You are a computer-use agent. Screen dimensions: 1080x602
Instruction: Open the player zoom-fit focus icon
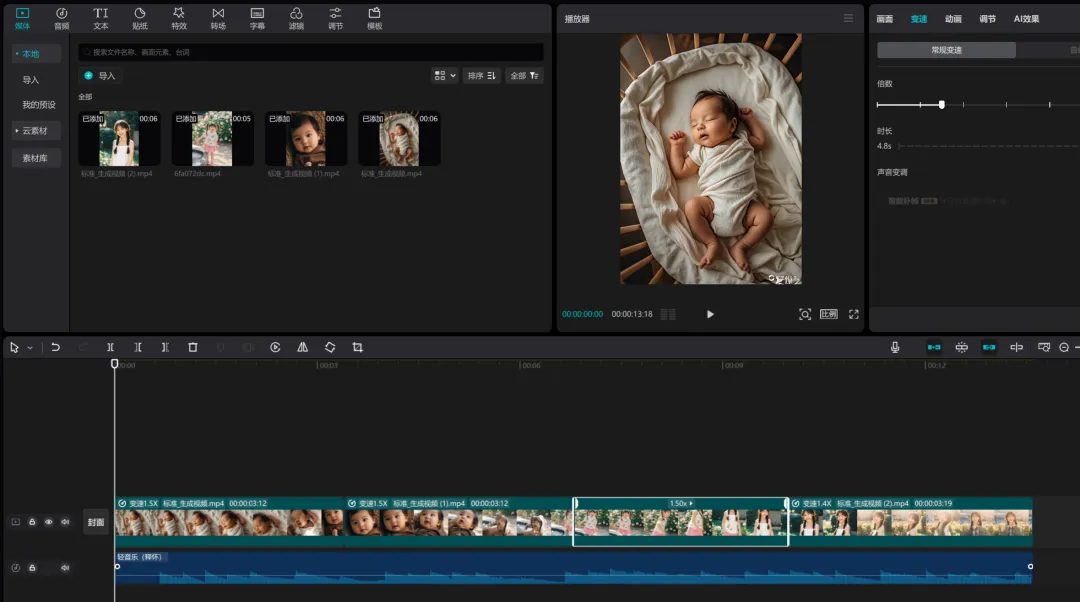pos(804,314)
